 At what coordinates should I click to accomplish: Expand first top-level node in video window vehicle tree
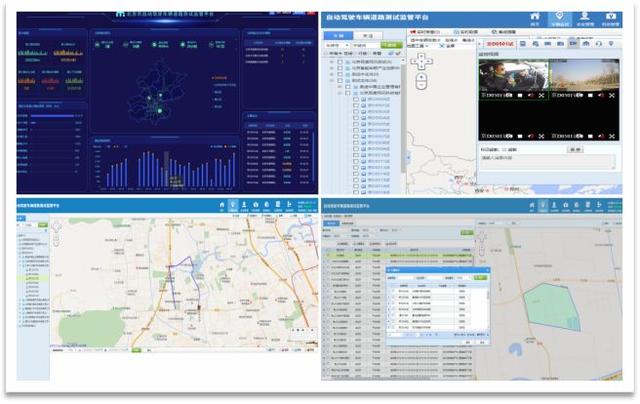[x=332, y=62]
